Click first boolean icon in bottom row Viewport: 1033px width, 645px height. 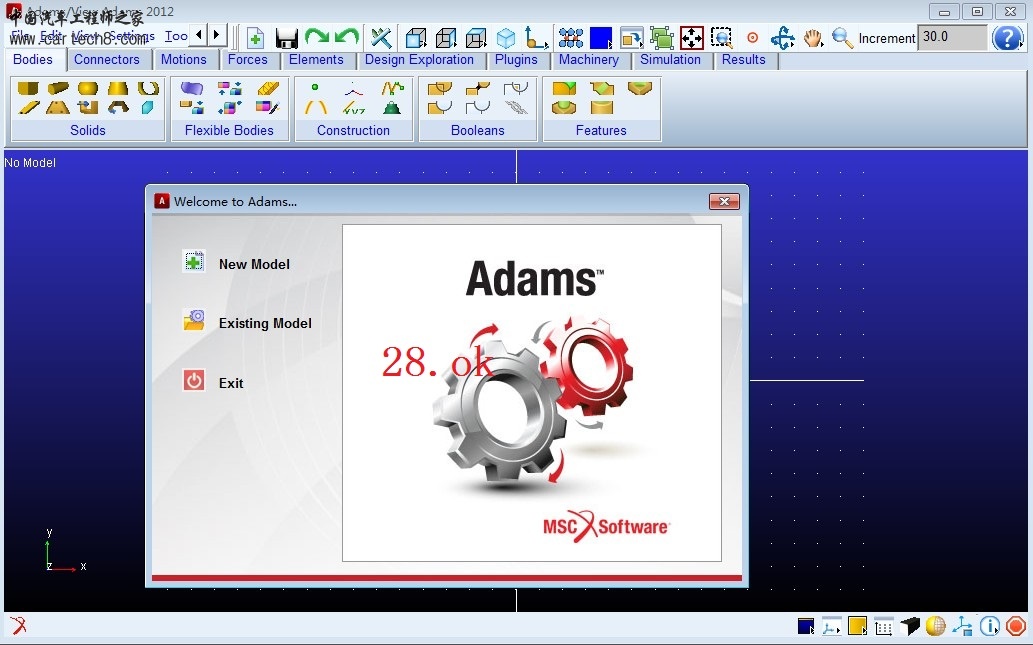pyautogui.click(x=439, y=107)
